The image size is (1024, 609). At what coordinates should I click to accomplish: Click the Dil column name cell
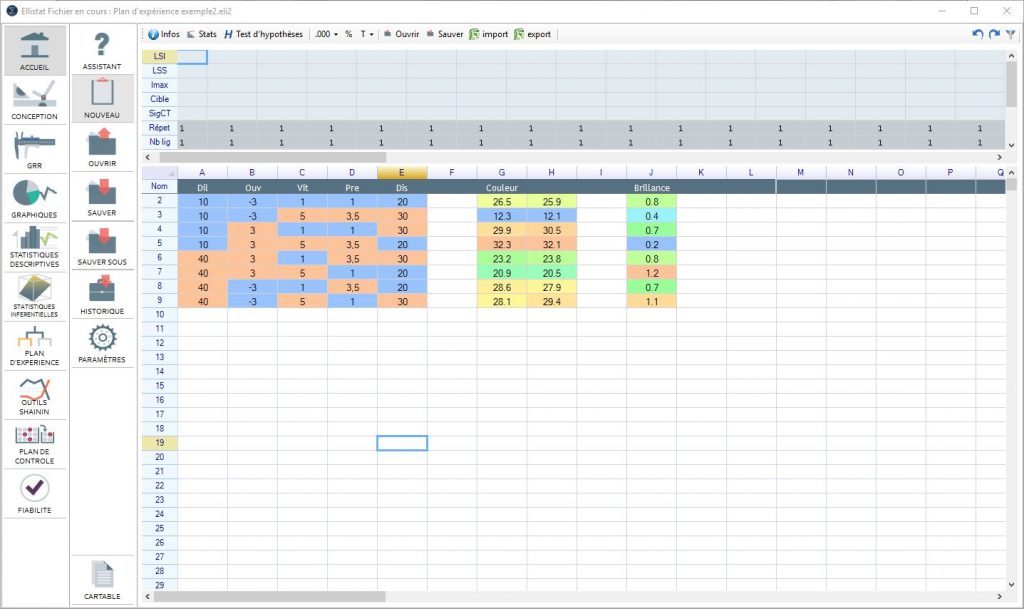(202, 187)
